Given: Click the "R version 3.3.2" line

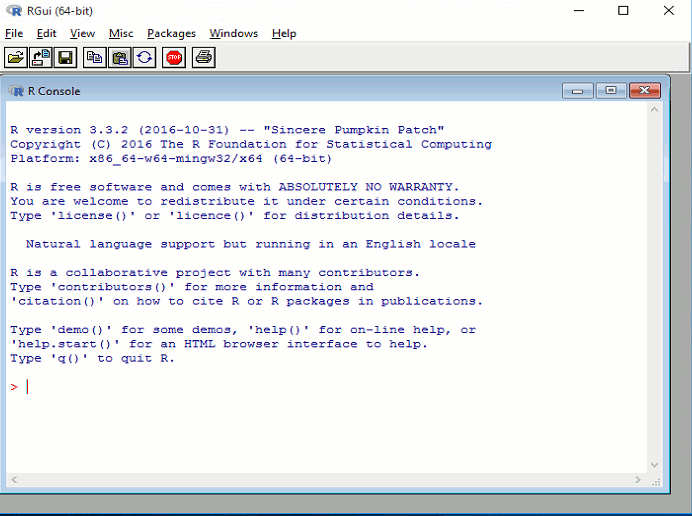Looking at the screenshot, I should pos(227,130).
